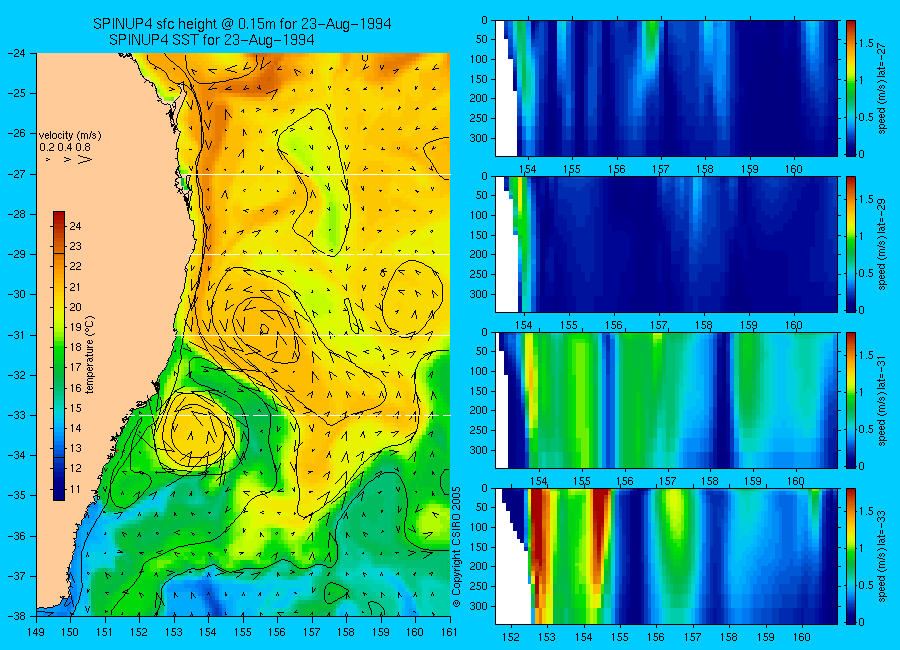Select the lat=-33 speed section plot
Screen dimensions: 900x650
(666, 556)
